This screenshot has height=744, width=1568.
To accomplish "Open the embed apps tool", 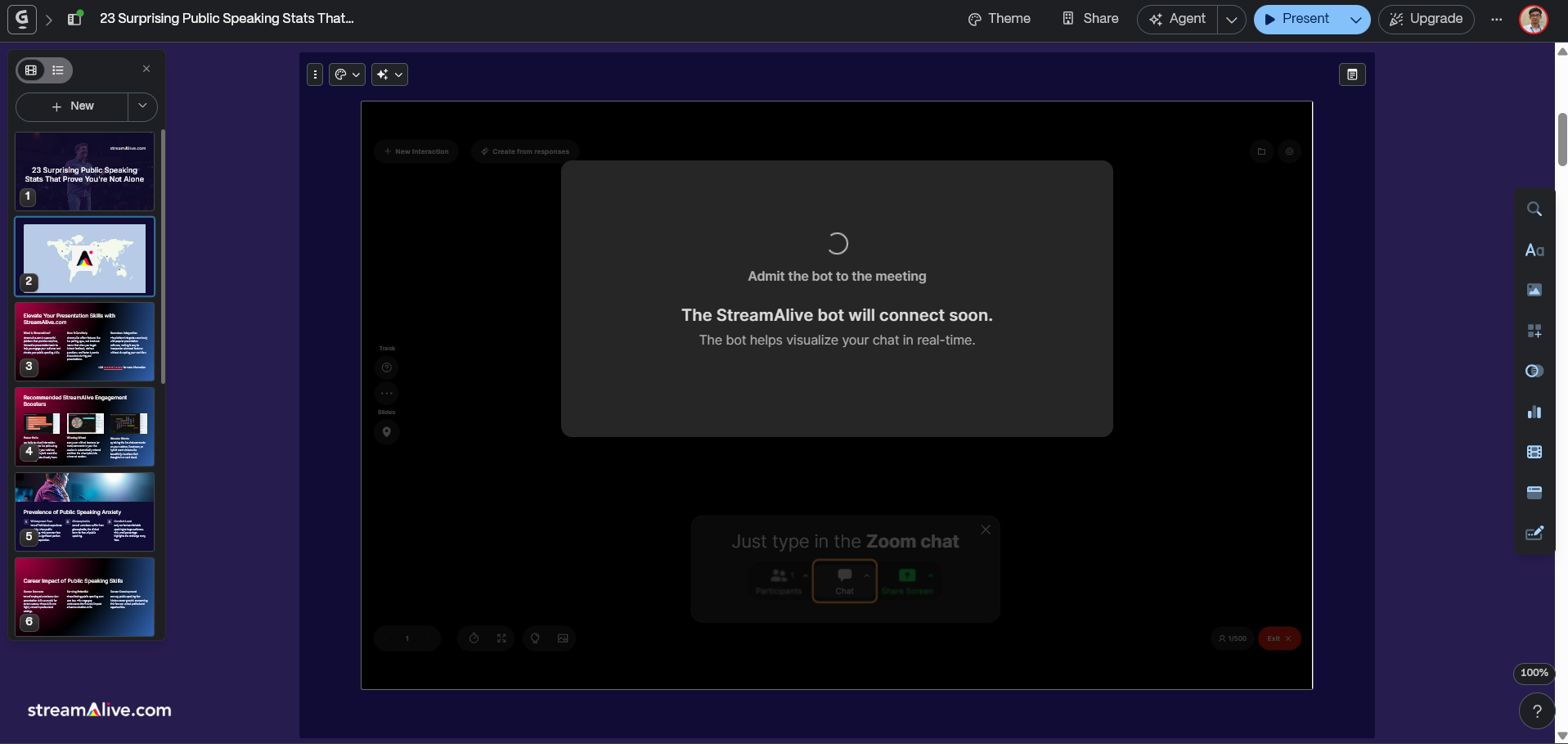I will coord(1534,493).
